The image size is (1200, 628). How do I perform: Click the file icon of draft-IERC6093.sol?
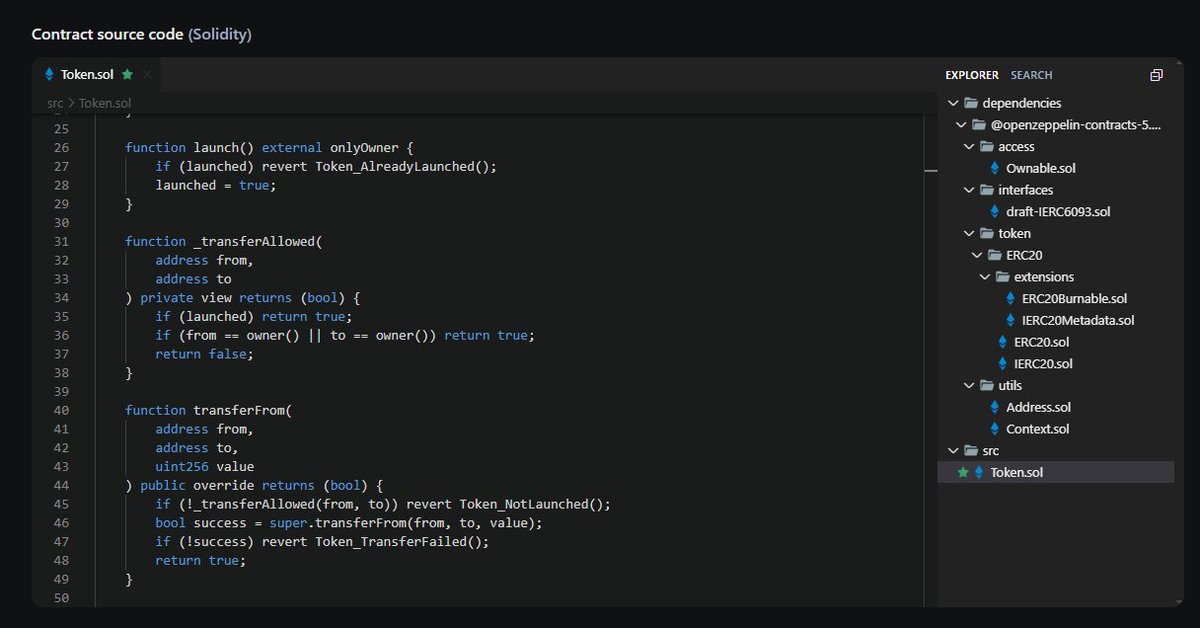pos(995,212)
